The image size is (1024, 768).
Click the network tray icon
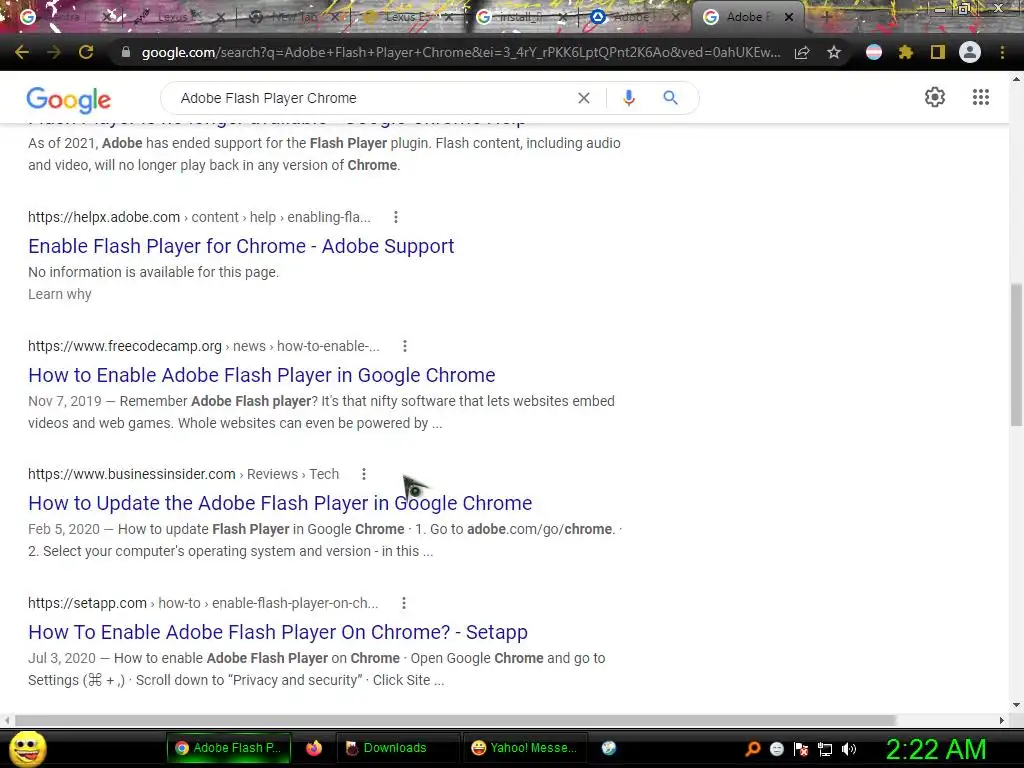[825, 749]
